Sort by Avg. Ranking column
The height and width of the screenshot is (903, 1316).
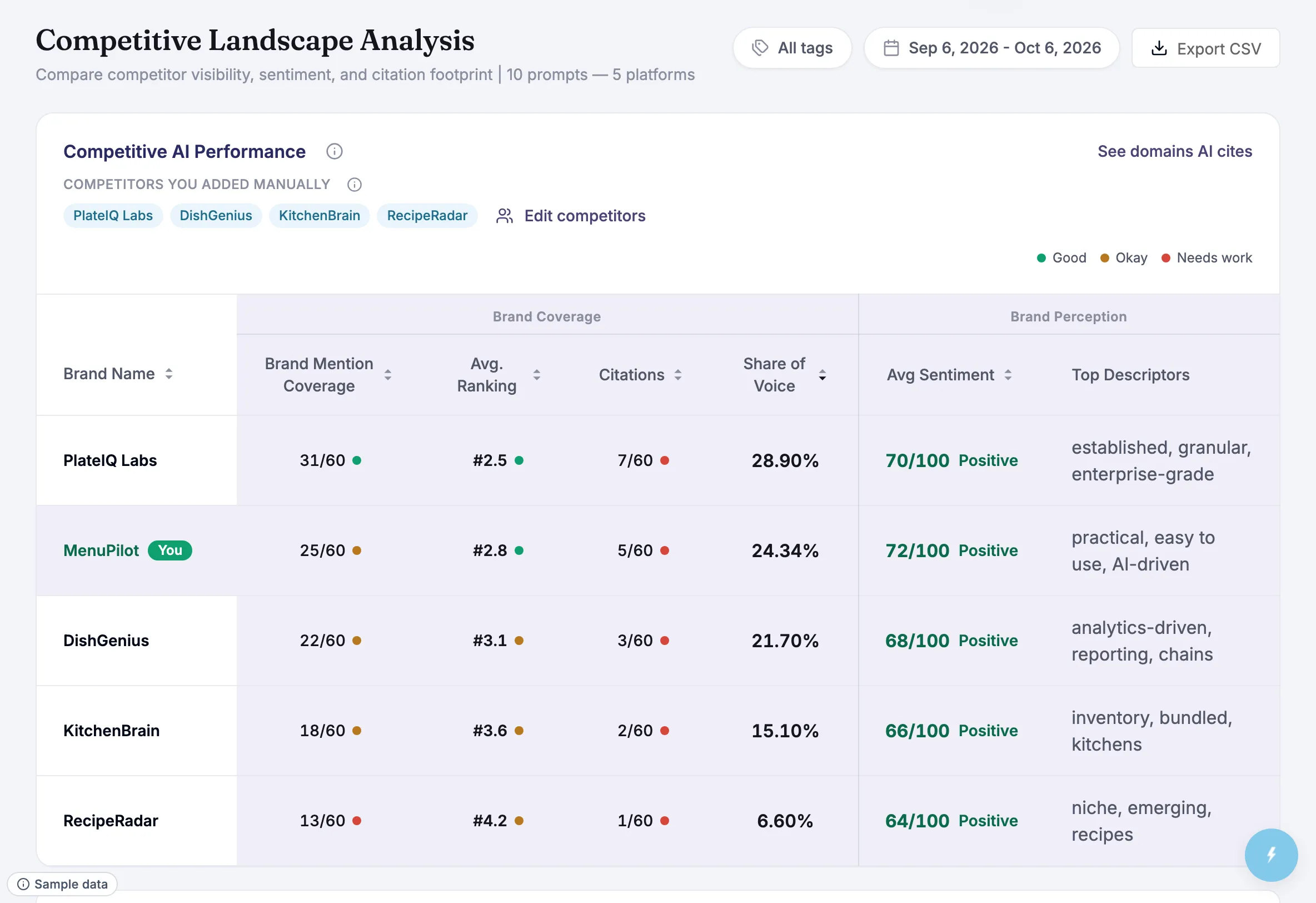537,374
